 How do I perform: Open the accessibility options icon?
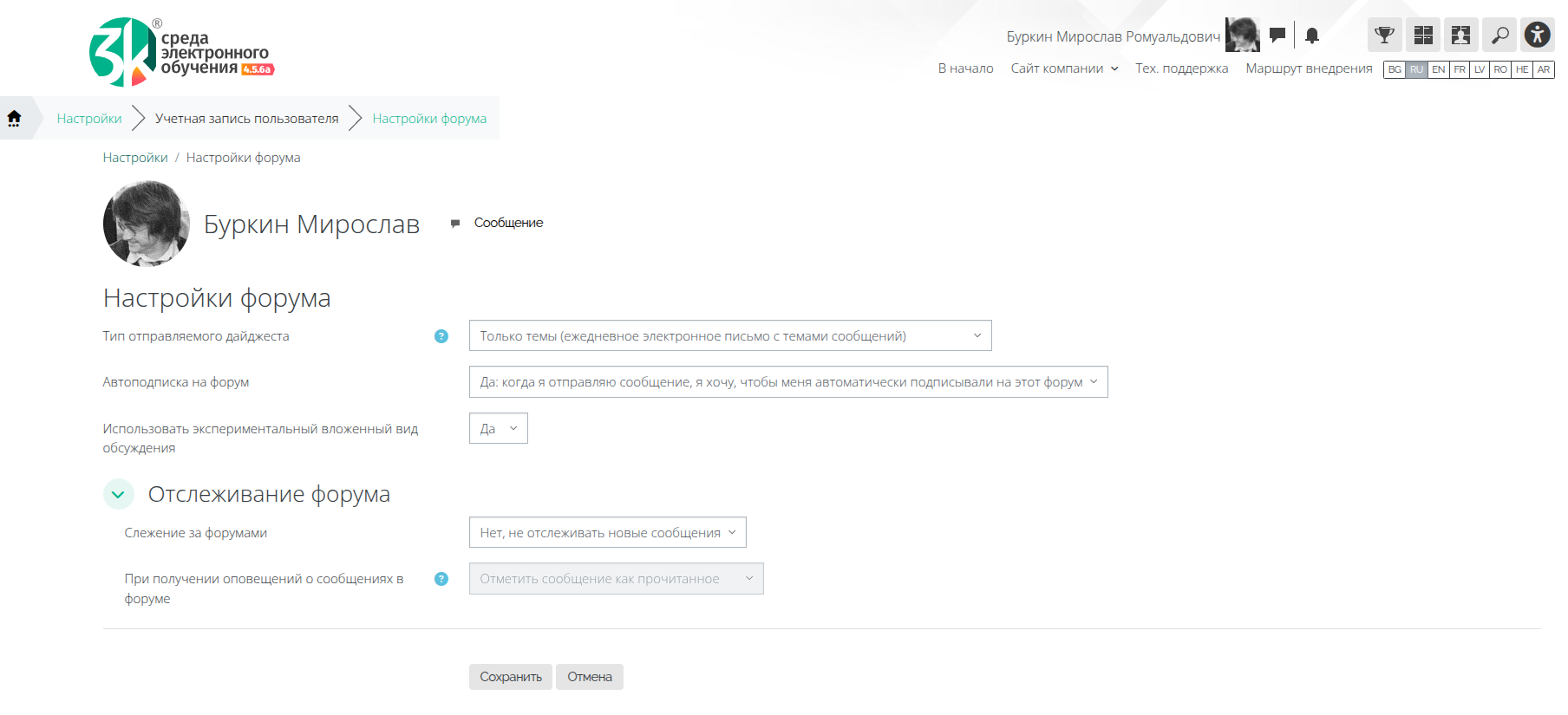click(1537, 36)
